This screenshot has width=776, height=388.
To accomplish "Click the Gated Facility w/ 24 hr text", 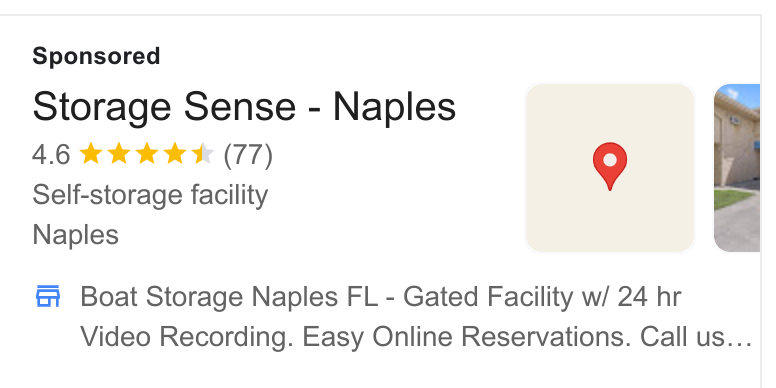I will coord(542,297).
